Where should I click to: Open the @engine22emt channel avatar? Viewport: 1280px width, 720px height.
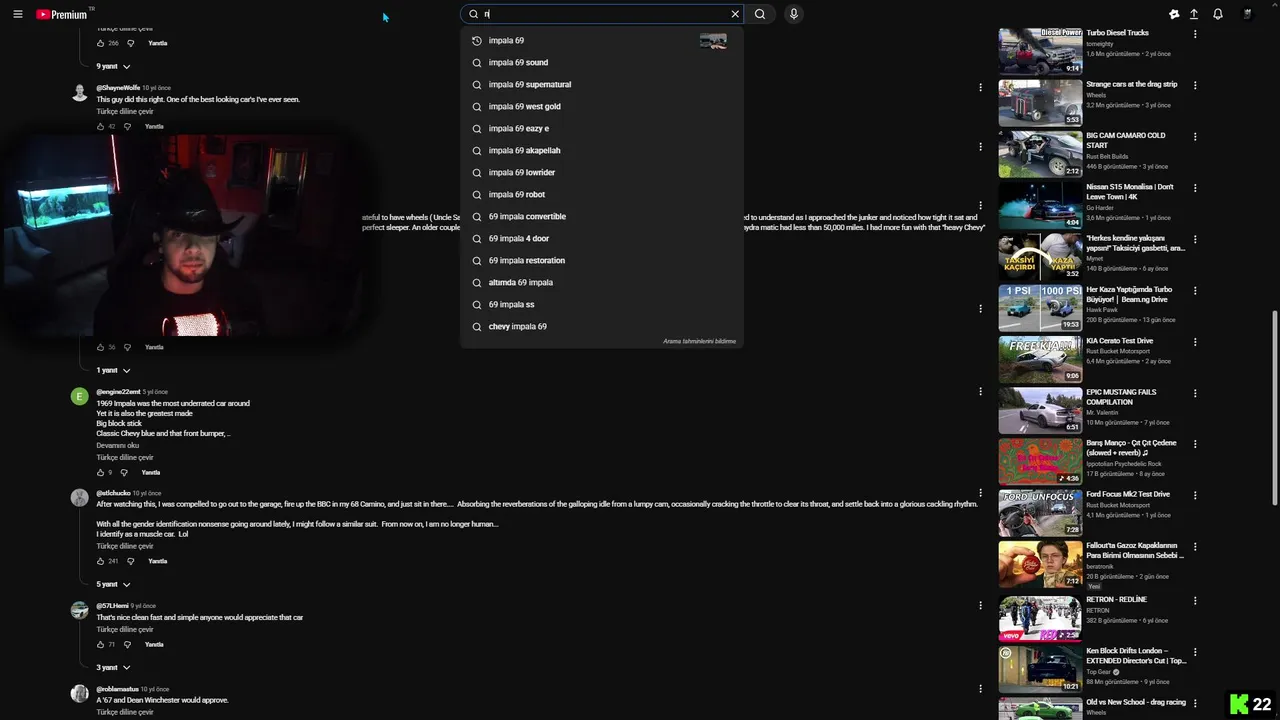[80, 397]
